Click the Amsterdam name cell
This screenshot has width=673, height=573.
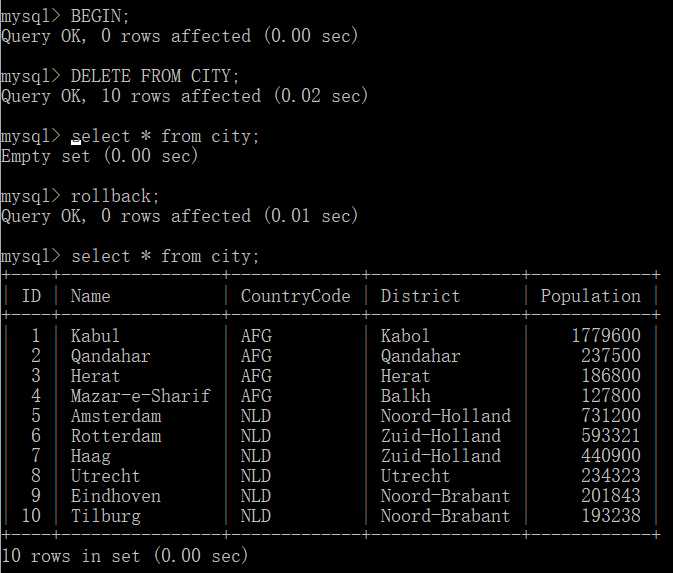pos(115,416)
